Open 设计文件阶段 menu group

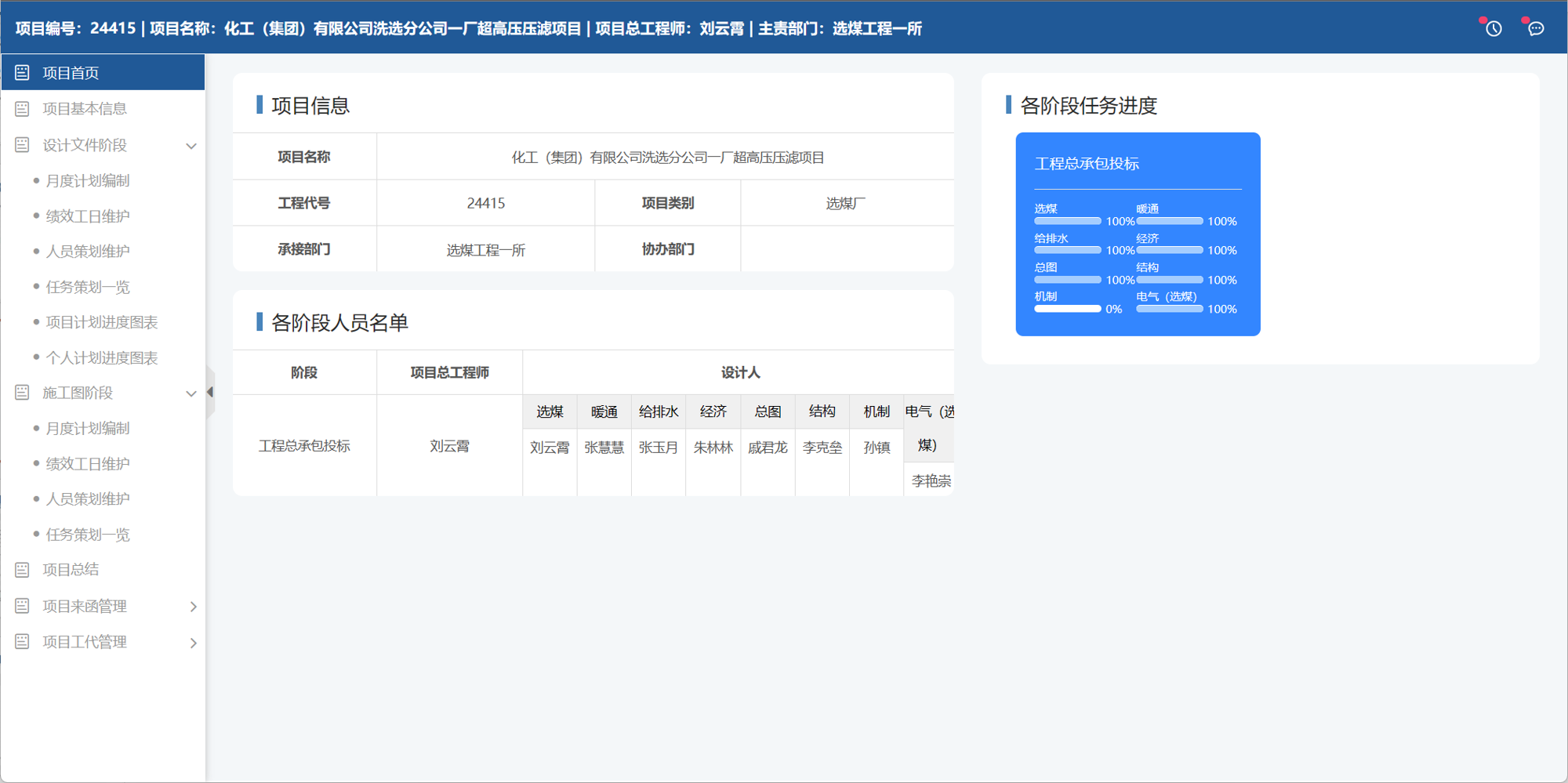coord(103,145)
